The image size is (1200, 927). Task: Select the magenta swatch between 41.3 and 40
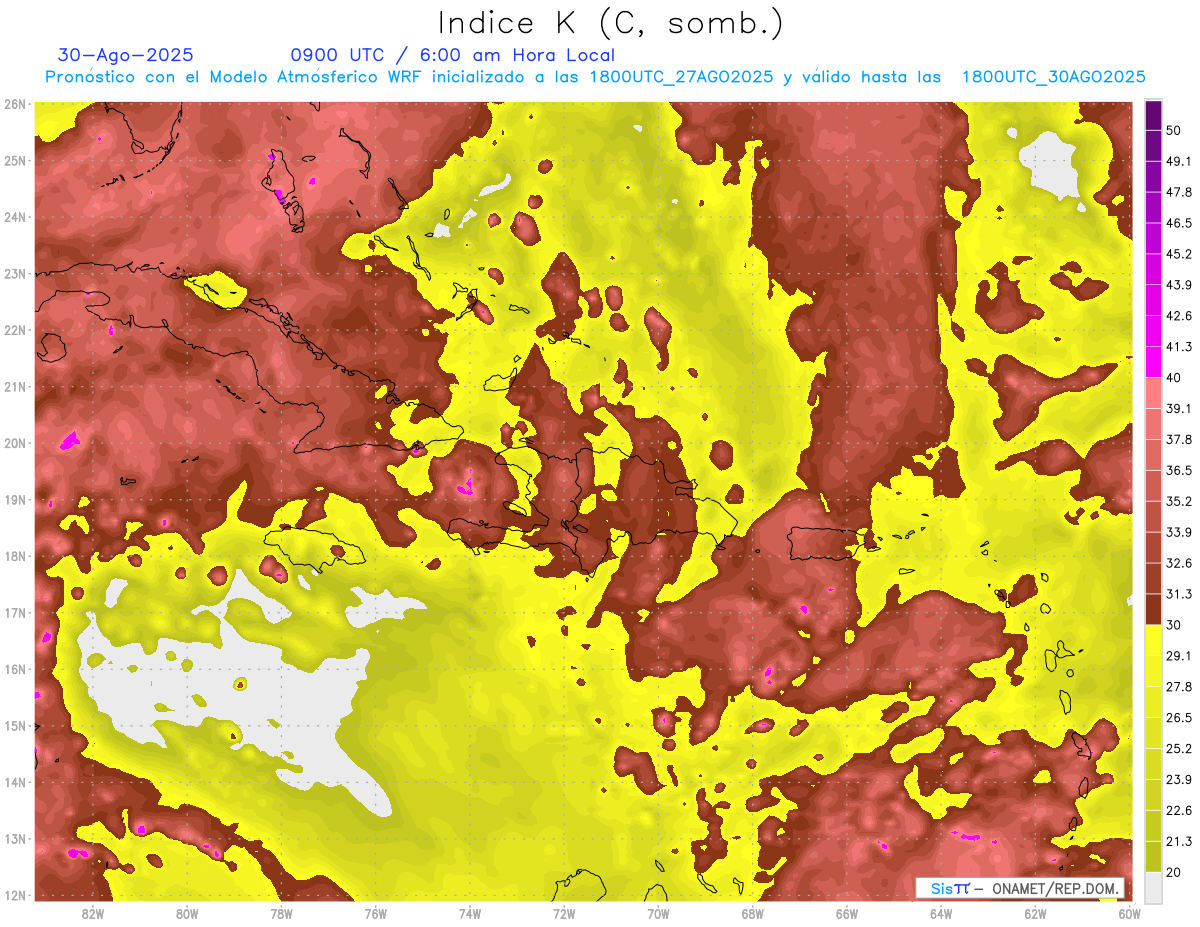tap(1153, 362)
